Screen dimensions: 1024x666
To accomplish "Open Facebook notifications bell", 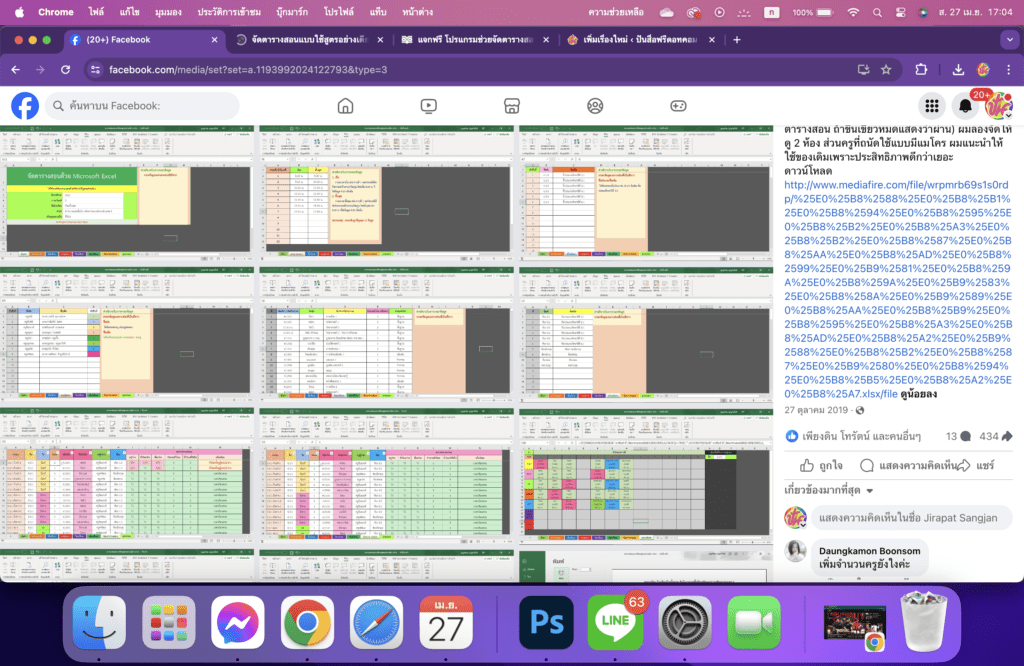I will click(x=965, y=106).
